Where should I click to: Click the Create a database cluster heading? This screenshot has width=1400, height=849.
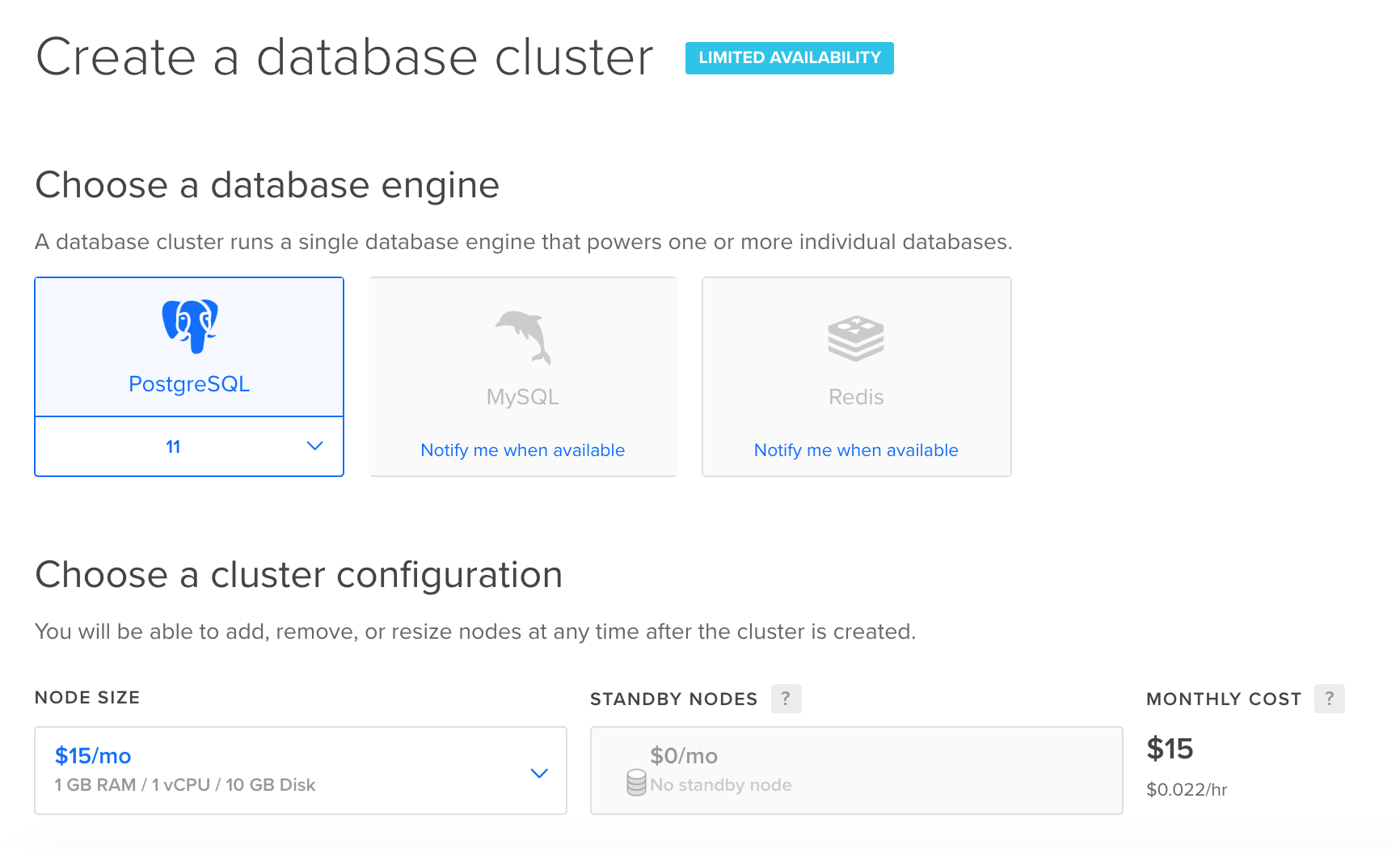[344, 57]
